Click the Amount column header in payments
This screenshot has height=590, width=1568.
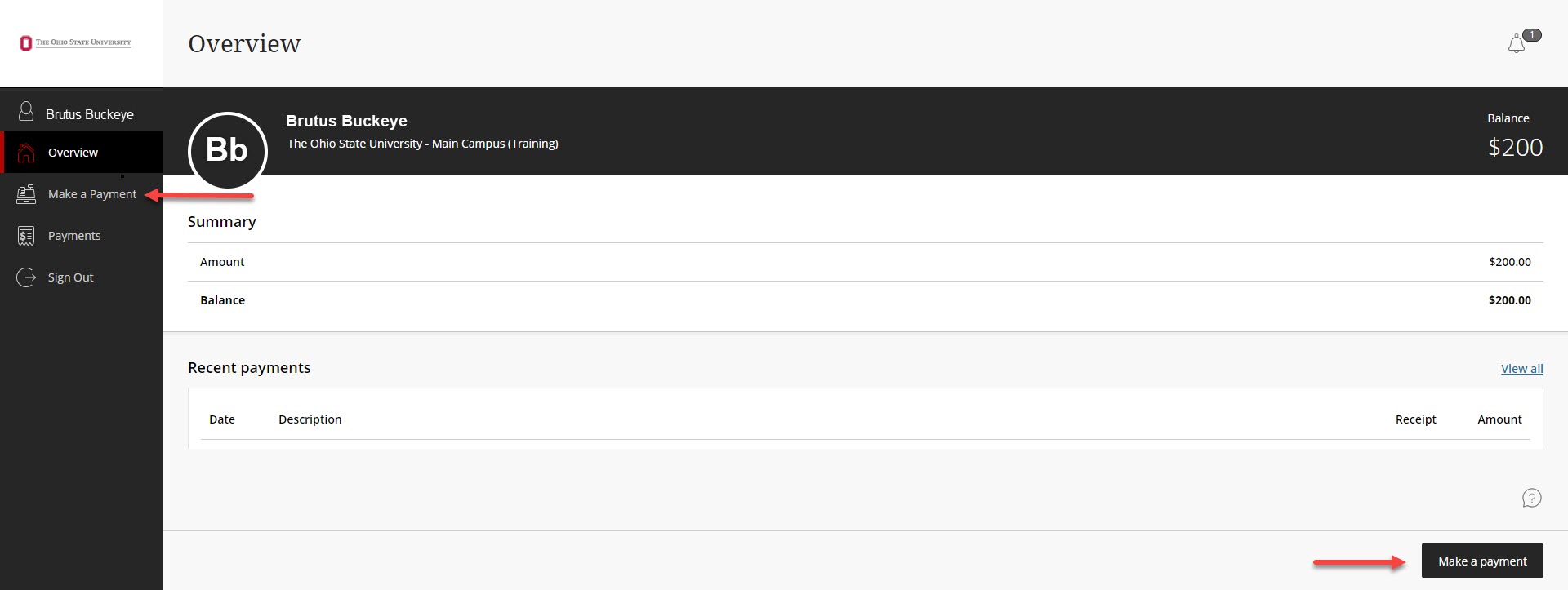pos(1500,419)
